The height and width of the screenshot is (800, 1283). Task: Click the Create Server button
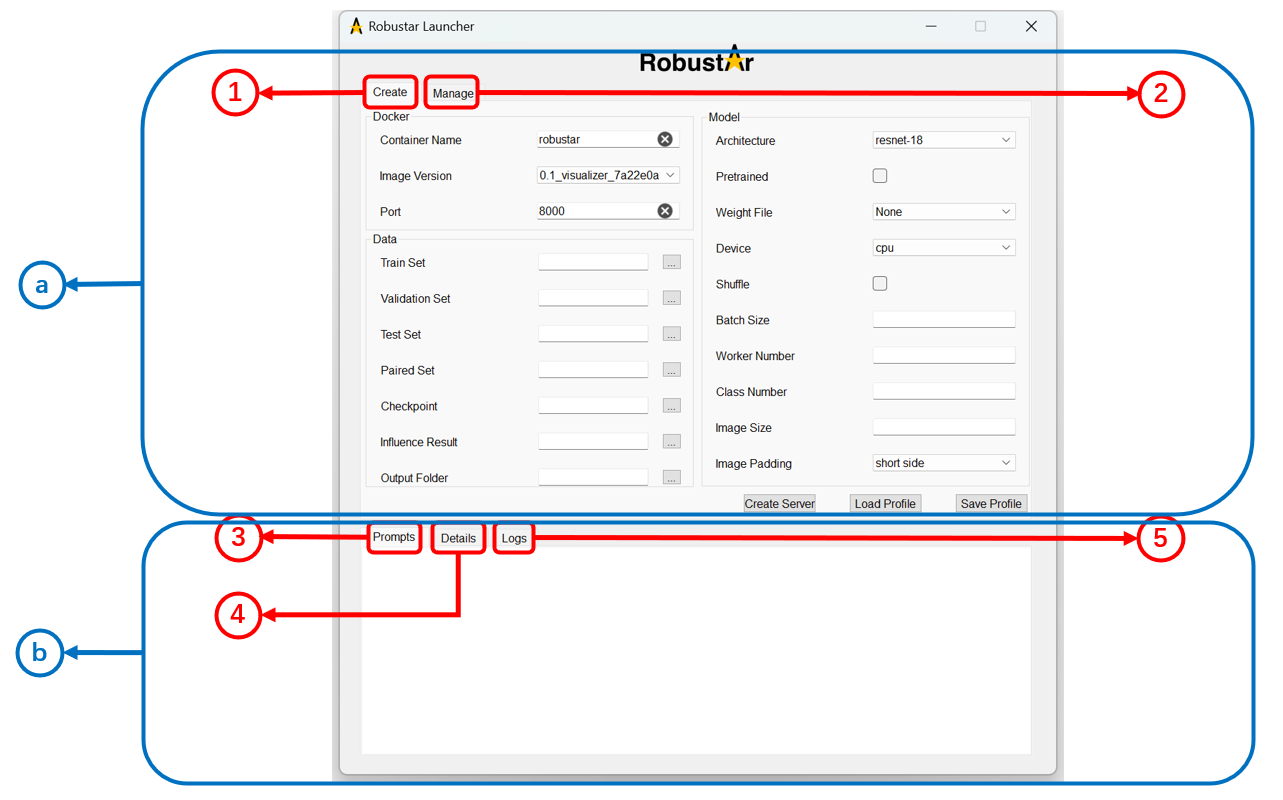780,503
